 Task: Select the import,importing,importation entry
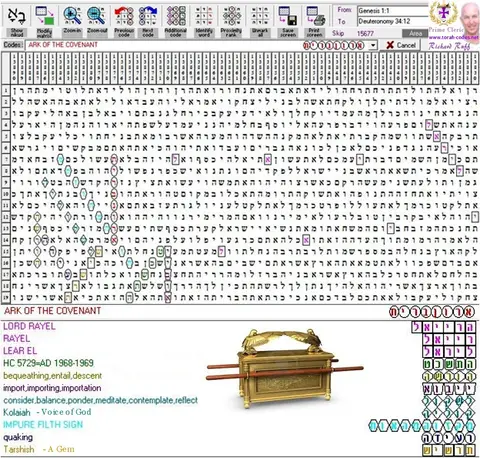(x=52, y=388)
